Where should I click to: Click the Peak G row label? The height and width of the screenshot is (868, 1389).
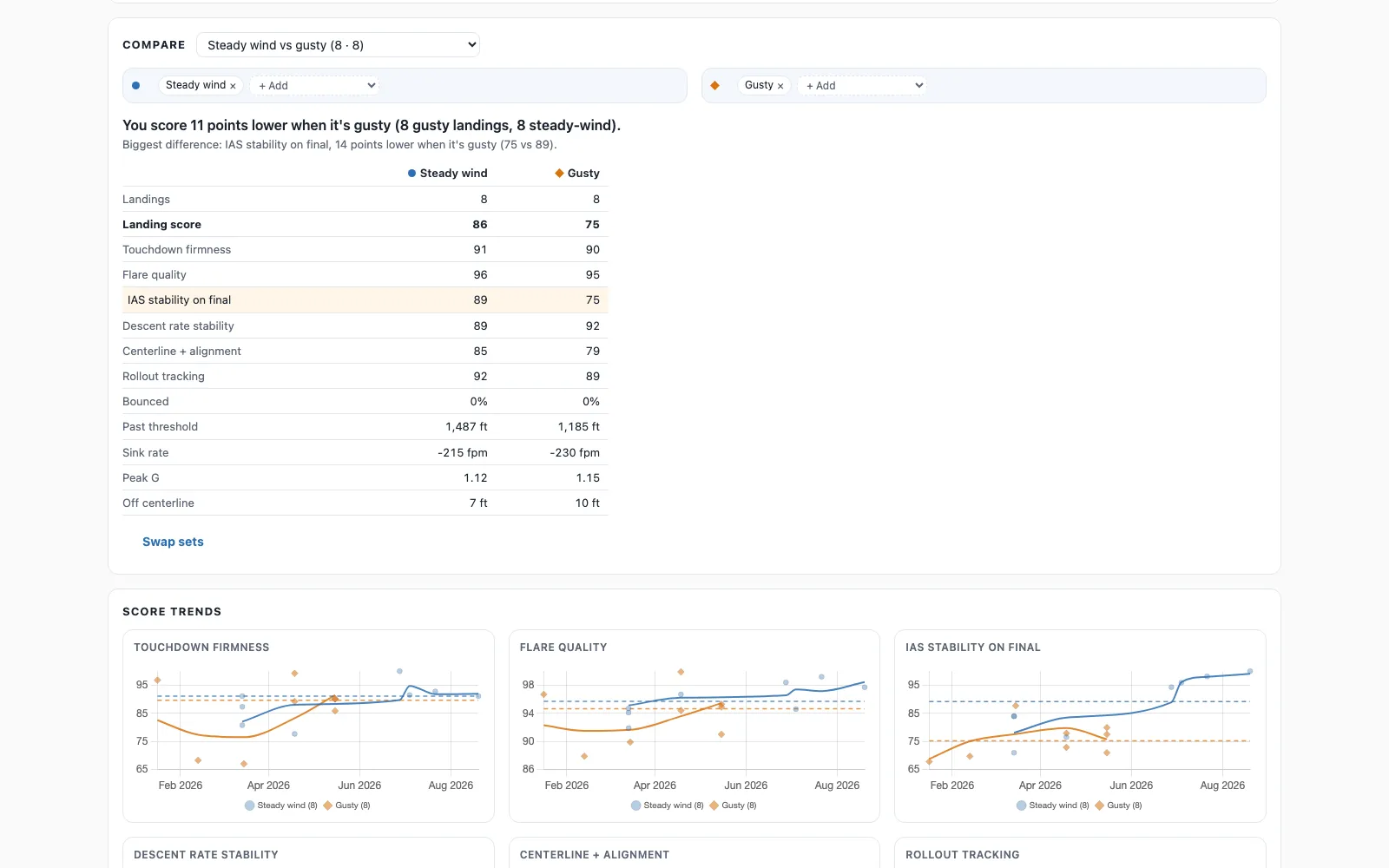141,478
